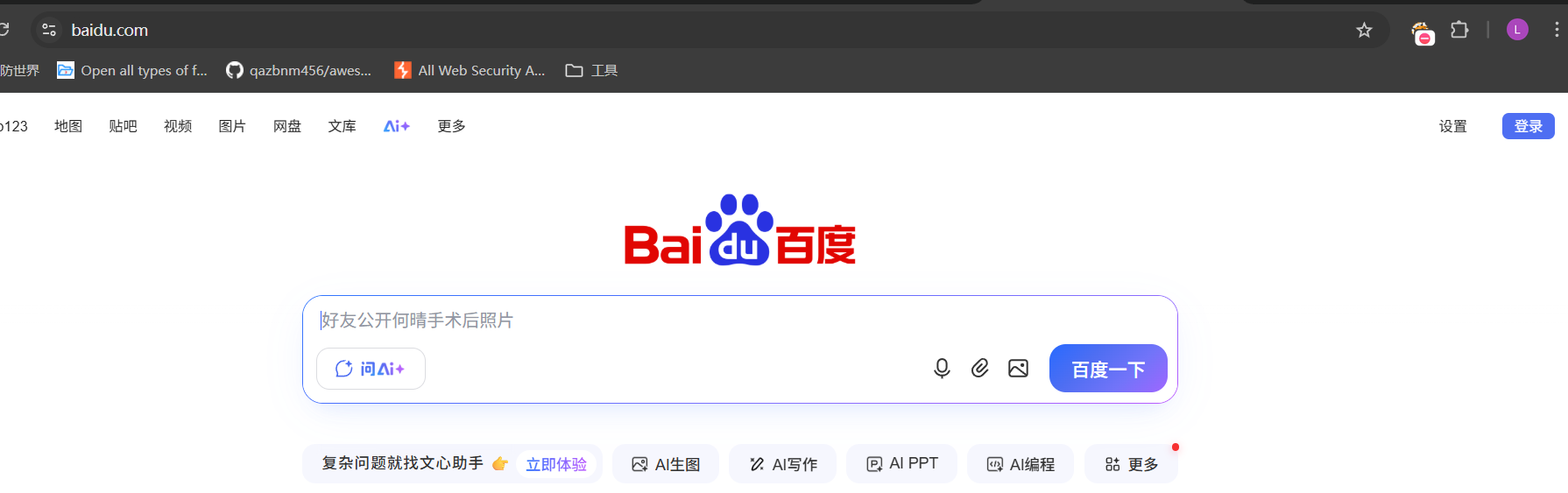Open the 视频 navigation link
Viewport: 1568px width, 493px height.
tap(178, 126)
